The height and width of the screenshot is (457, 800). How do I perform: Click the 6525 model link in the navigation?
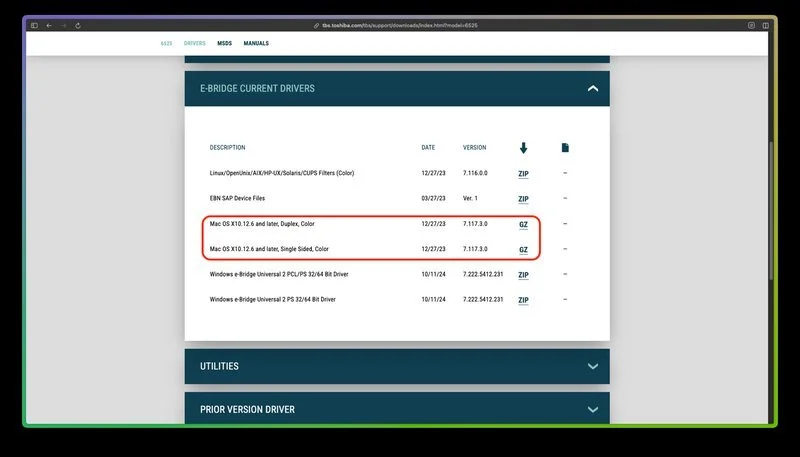tap(166, 43)
